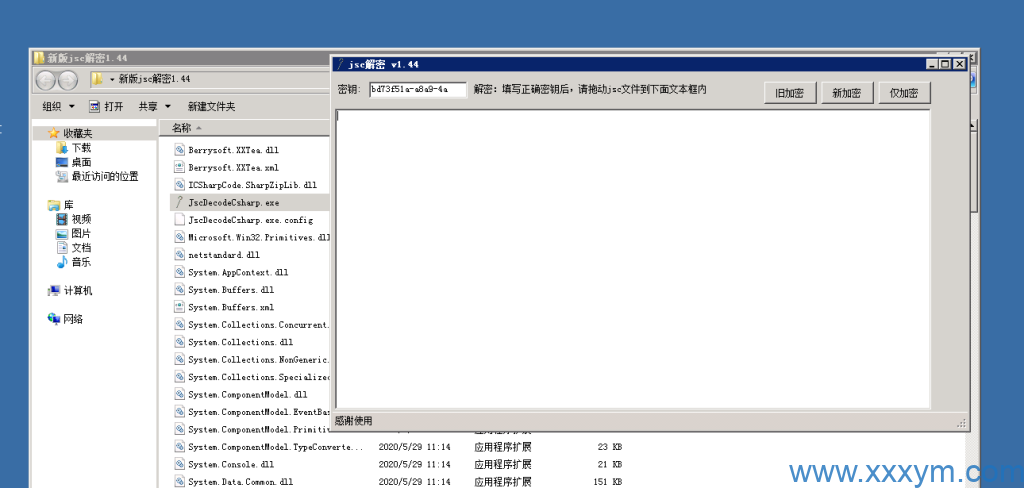Select the 下载 folder icon in sidebar

coord(63,148)
